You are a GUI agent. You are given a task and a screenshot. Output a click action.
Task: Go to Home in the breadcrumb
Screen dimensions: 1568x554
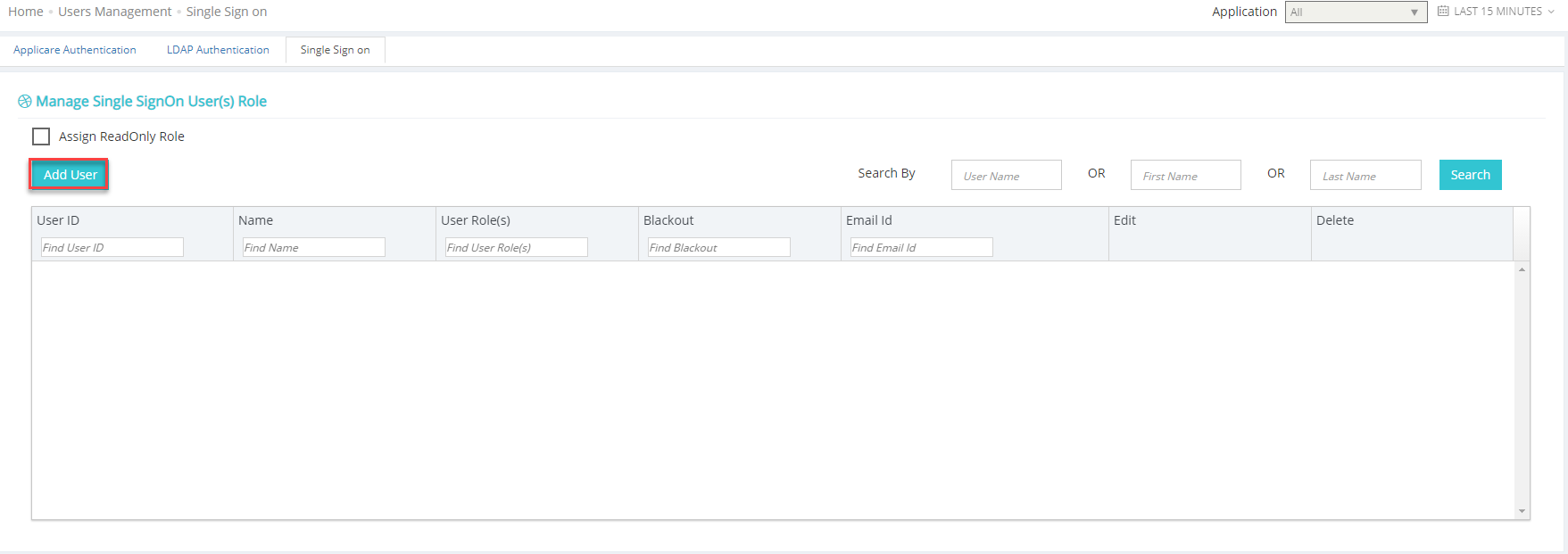26,12
